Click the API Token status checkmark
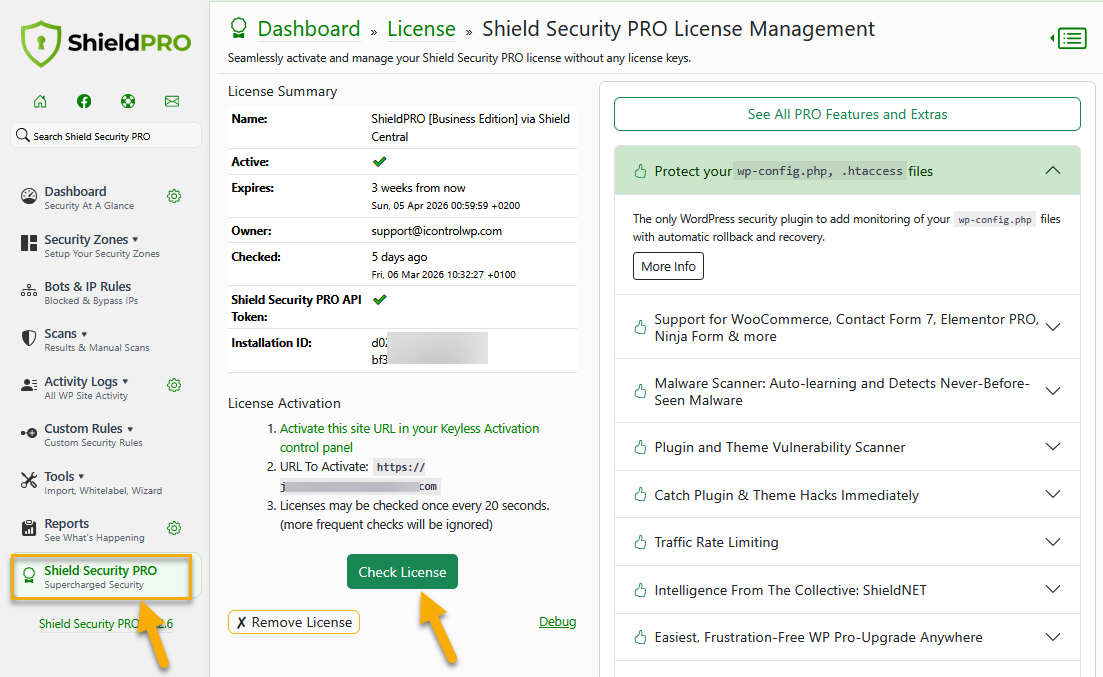 click(380, 300)
